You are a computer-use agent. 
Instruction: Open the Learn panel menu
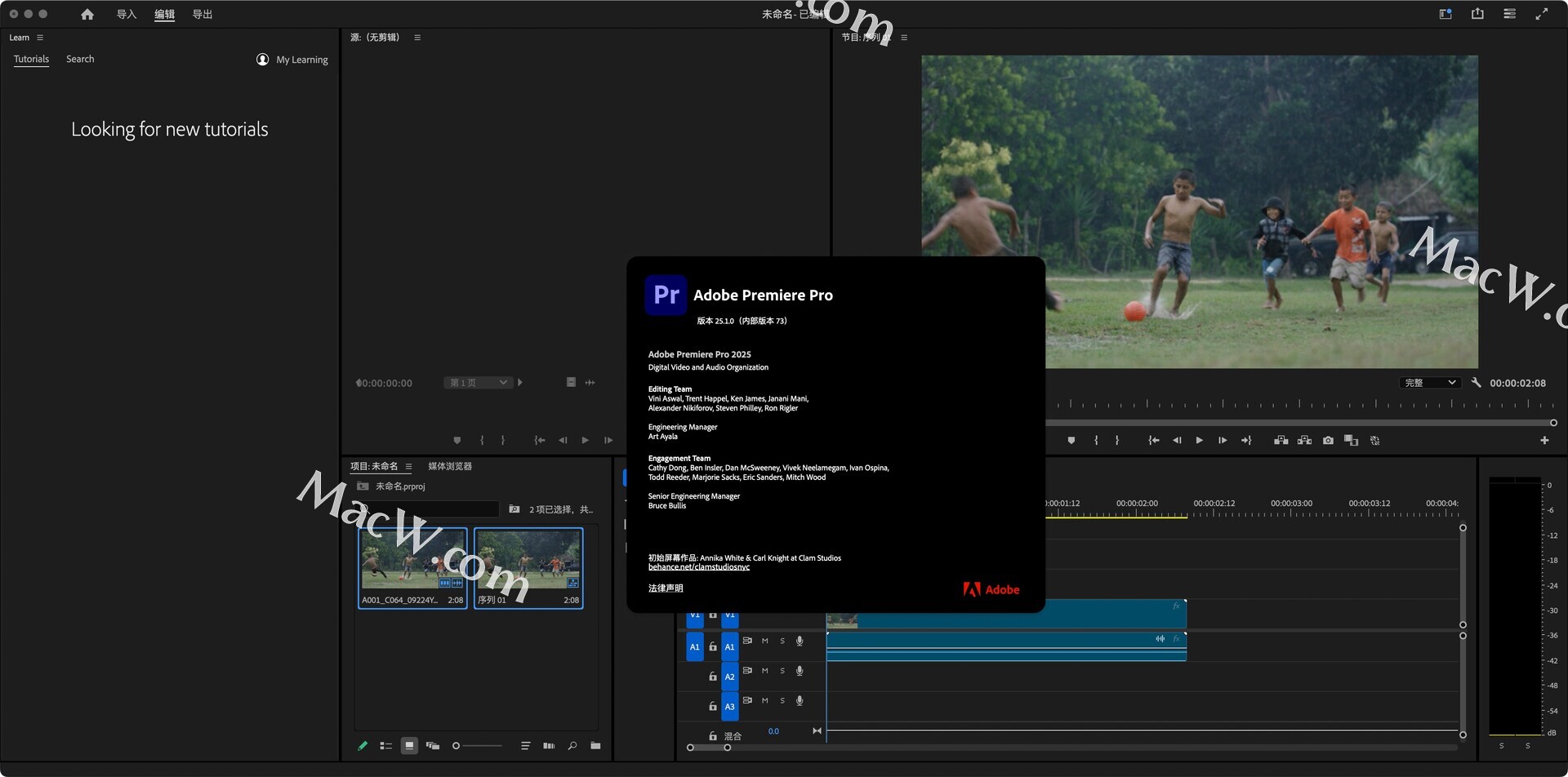pyautogui.click(x=40, y=38)
